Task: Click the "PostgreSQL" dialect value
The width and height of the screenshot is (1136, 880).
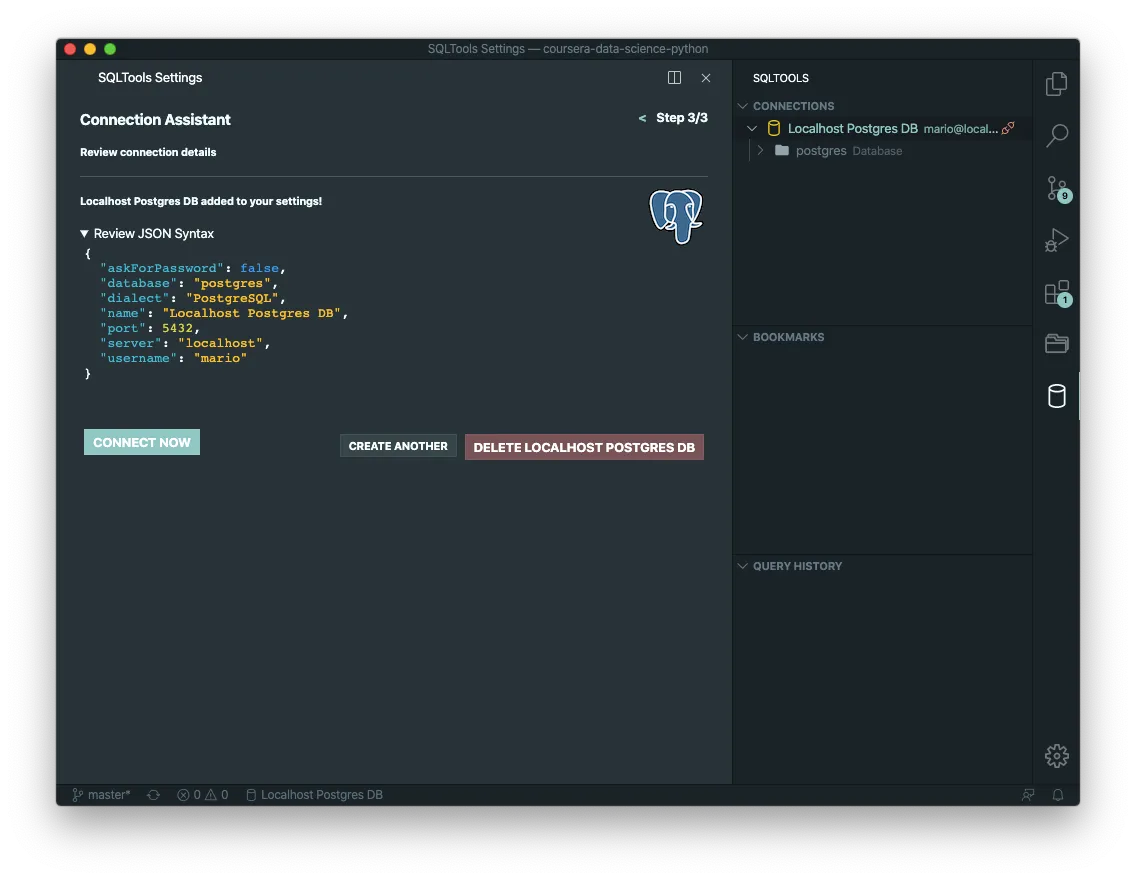Action: [232, 298]
